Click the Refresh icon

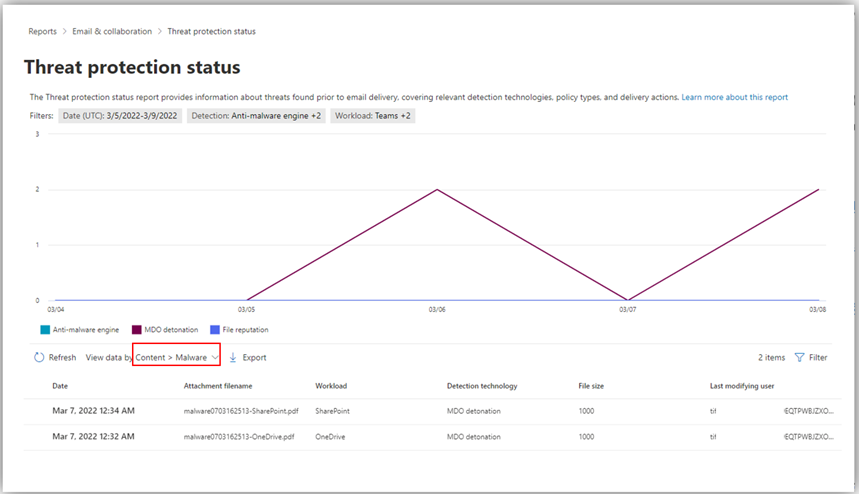[39, 357]
